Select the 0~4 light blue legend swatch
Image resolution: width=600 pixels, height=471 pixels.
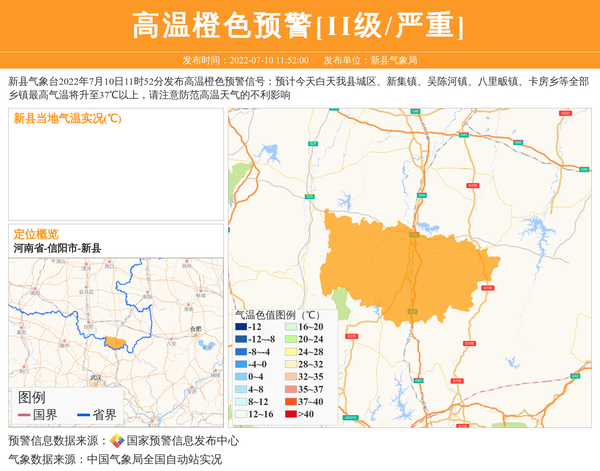(242, 377)
